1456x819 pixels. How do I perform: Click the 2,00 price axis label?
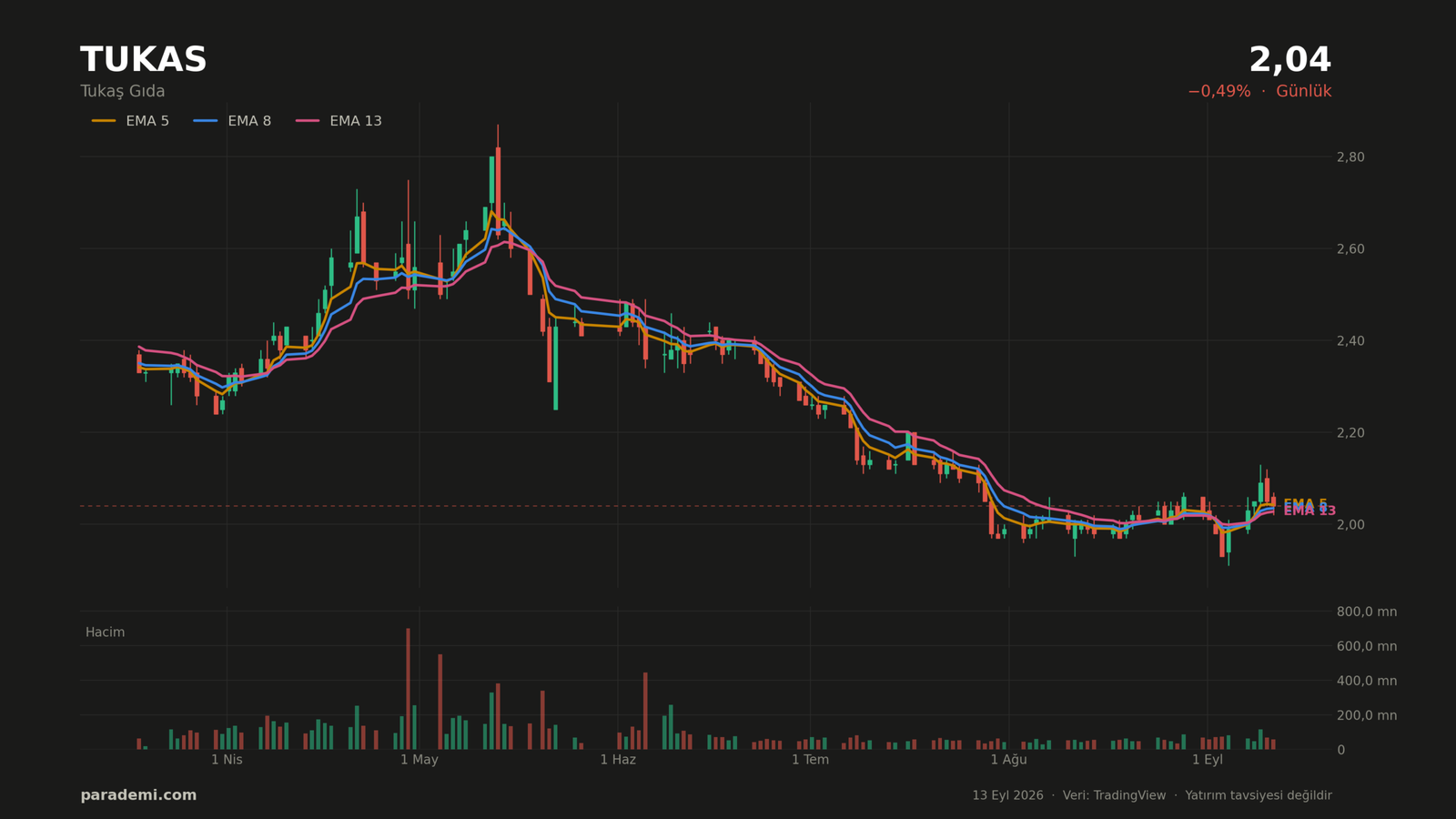pyautogui.click(x=1350, y=525)
